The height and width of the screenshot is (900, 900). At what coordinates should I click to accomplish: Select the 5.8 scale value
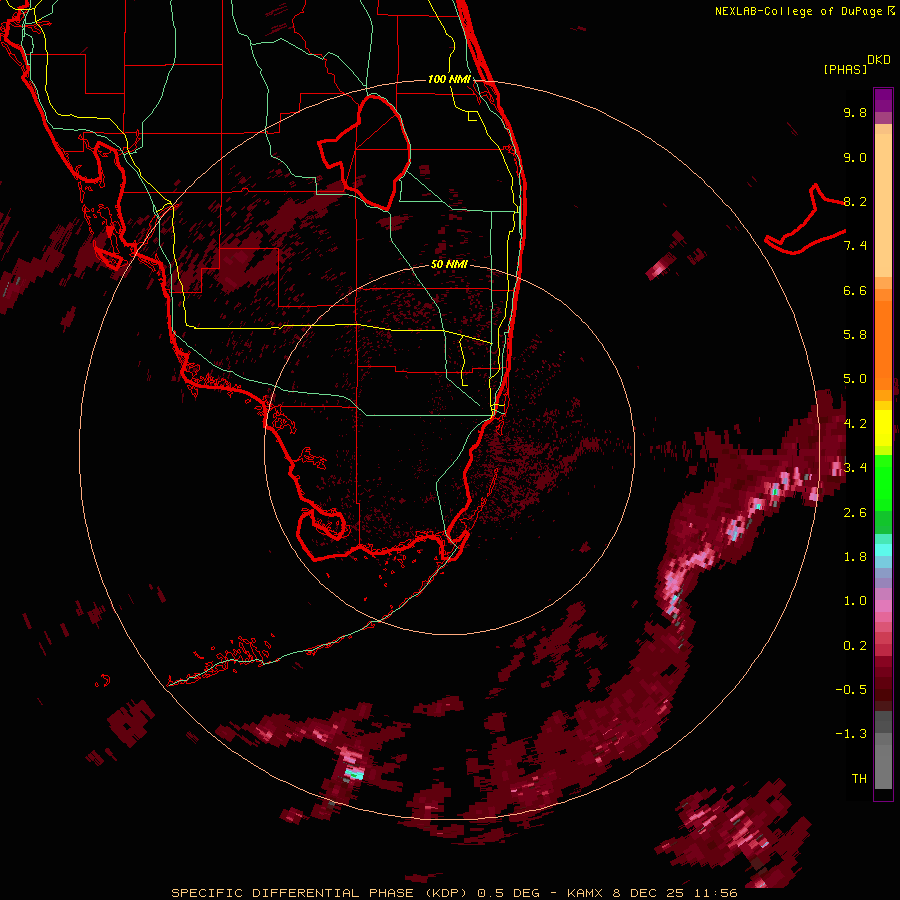pyautogui.click(x=855, y=335)
